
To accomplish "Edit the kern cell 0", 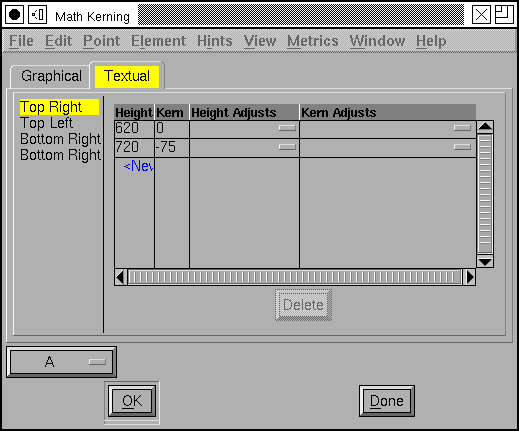I will point(172,129).
